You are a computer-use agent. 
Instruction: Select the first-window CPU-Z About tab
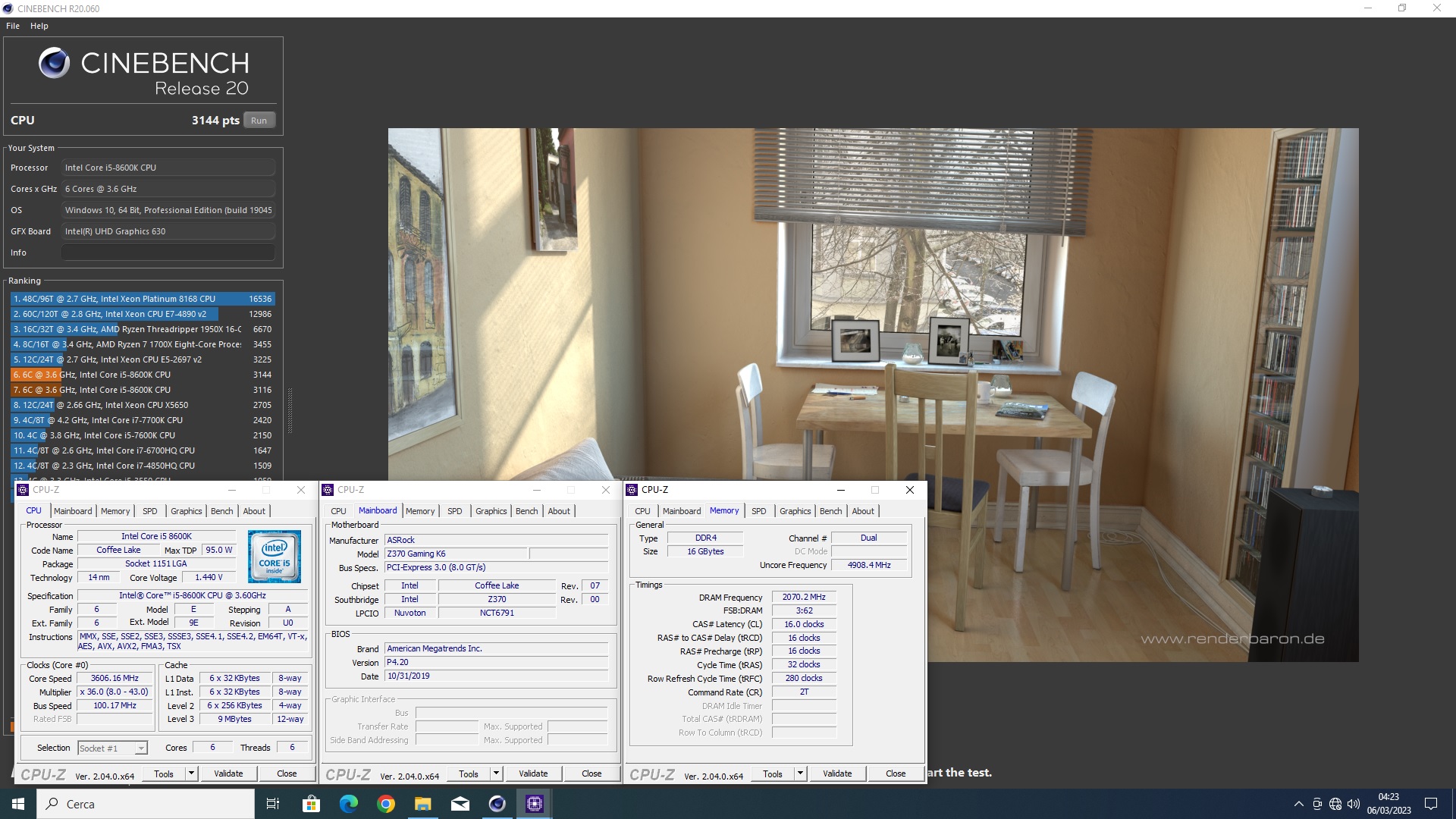point(254,511)
